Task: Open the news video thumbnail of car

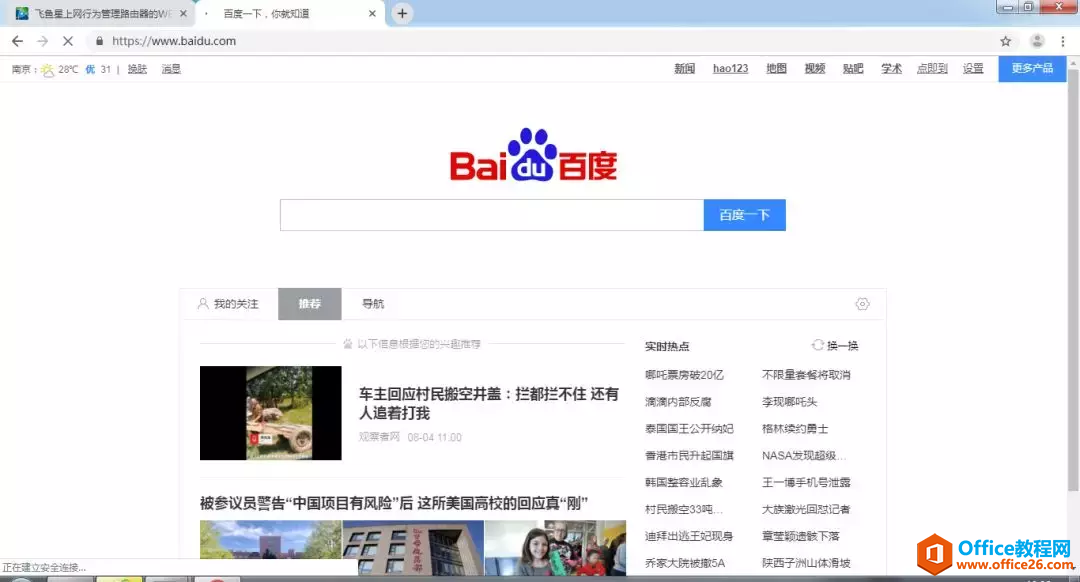Action: click(x=271, y=413)
